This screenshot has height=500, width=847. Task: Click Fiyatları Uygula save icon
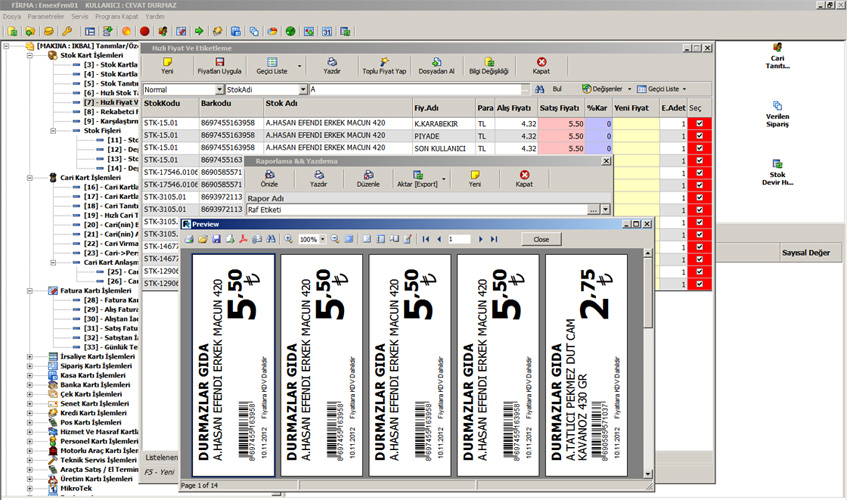[x=219, y=66]
